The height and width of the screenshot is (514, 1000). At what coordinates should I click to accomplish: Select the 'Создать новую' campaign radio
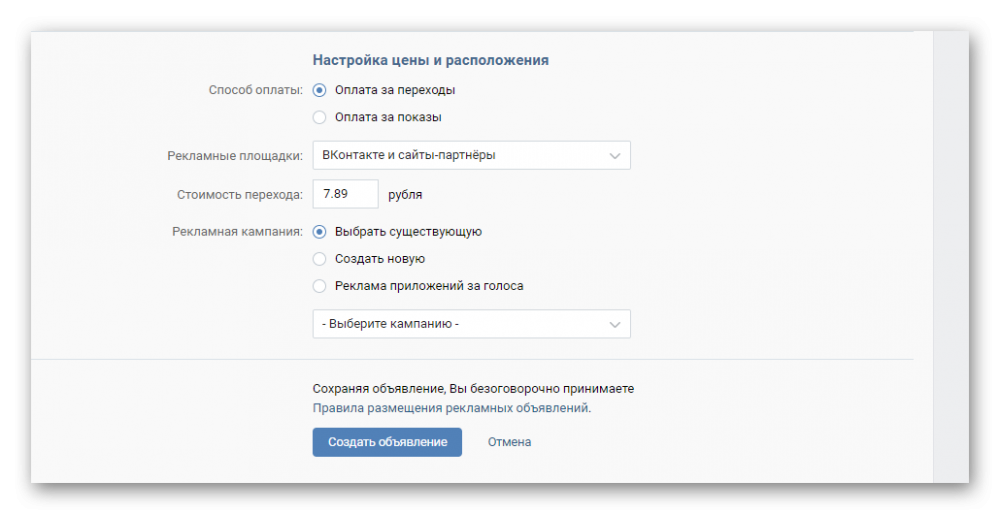coord(320,259)
